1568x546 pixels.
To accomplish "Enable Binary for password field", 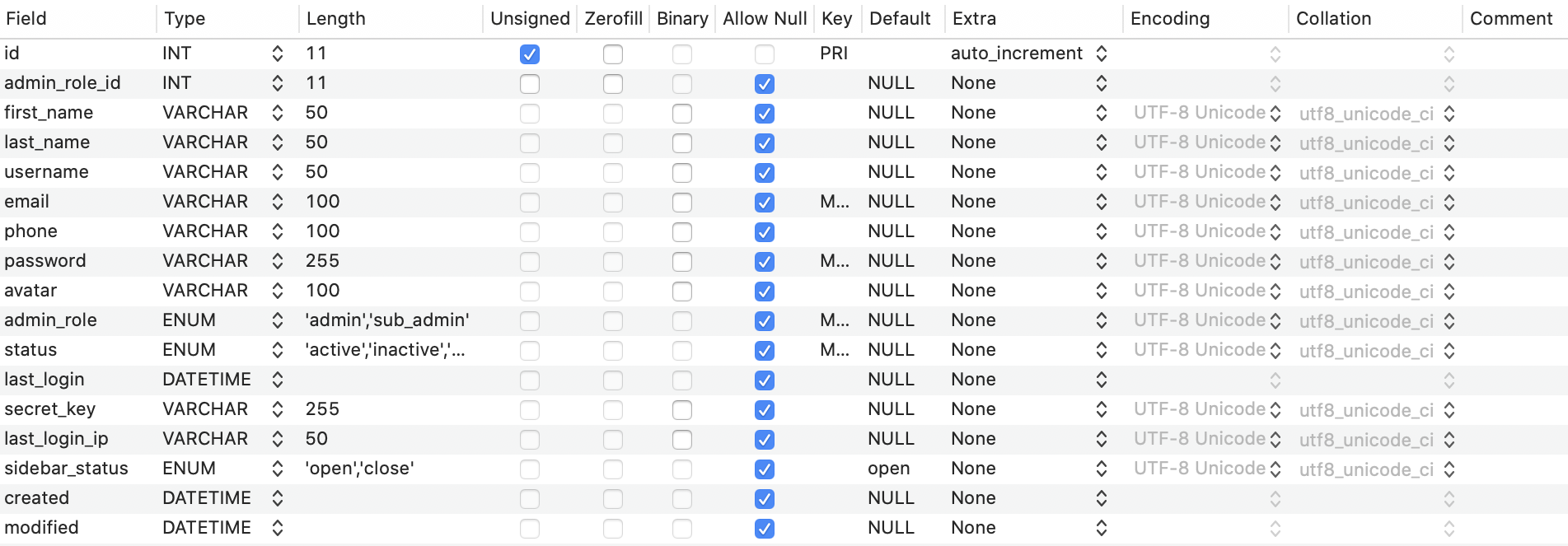I will coord(682,262).
